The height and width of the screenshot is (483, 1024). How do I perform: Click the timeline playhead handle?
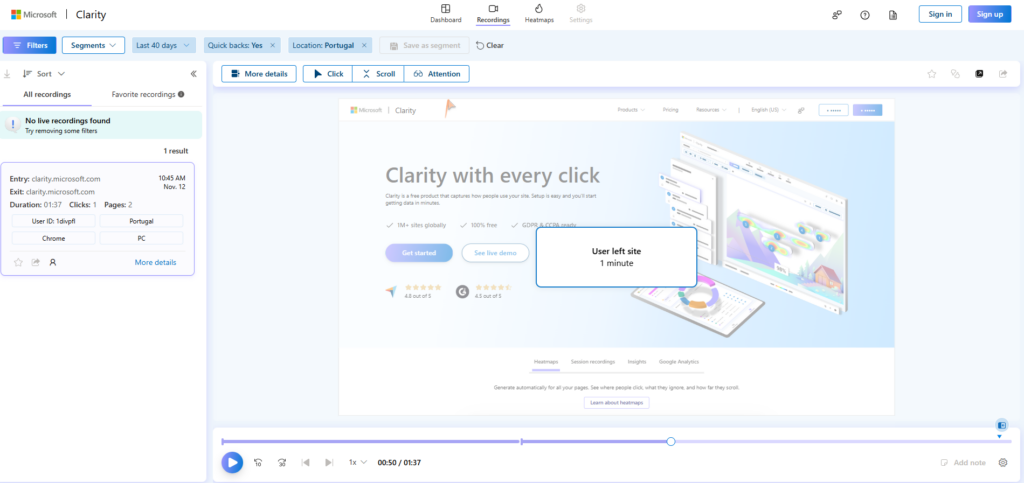(x=671, y=442)
